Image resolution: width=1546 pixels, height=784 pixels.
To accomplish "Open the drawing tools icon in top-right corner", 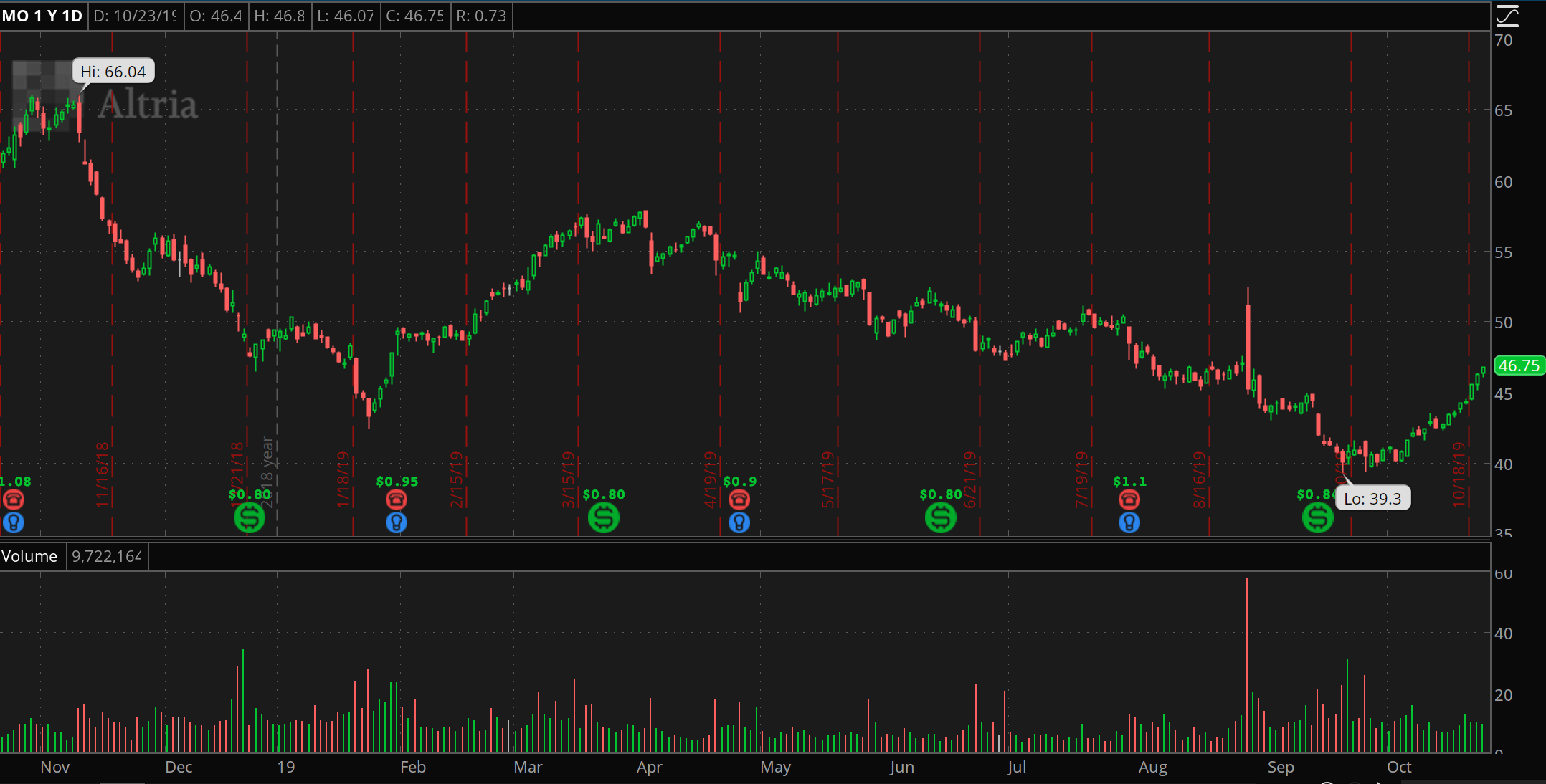I will click(1507, 16).
